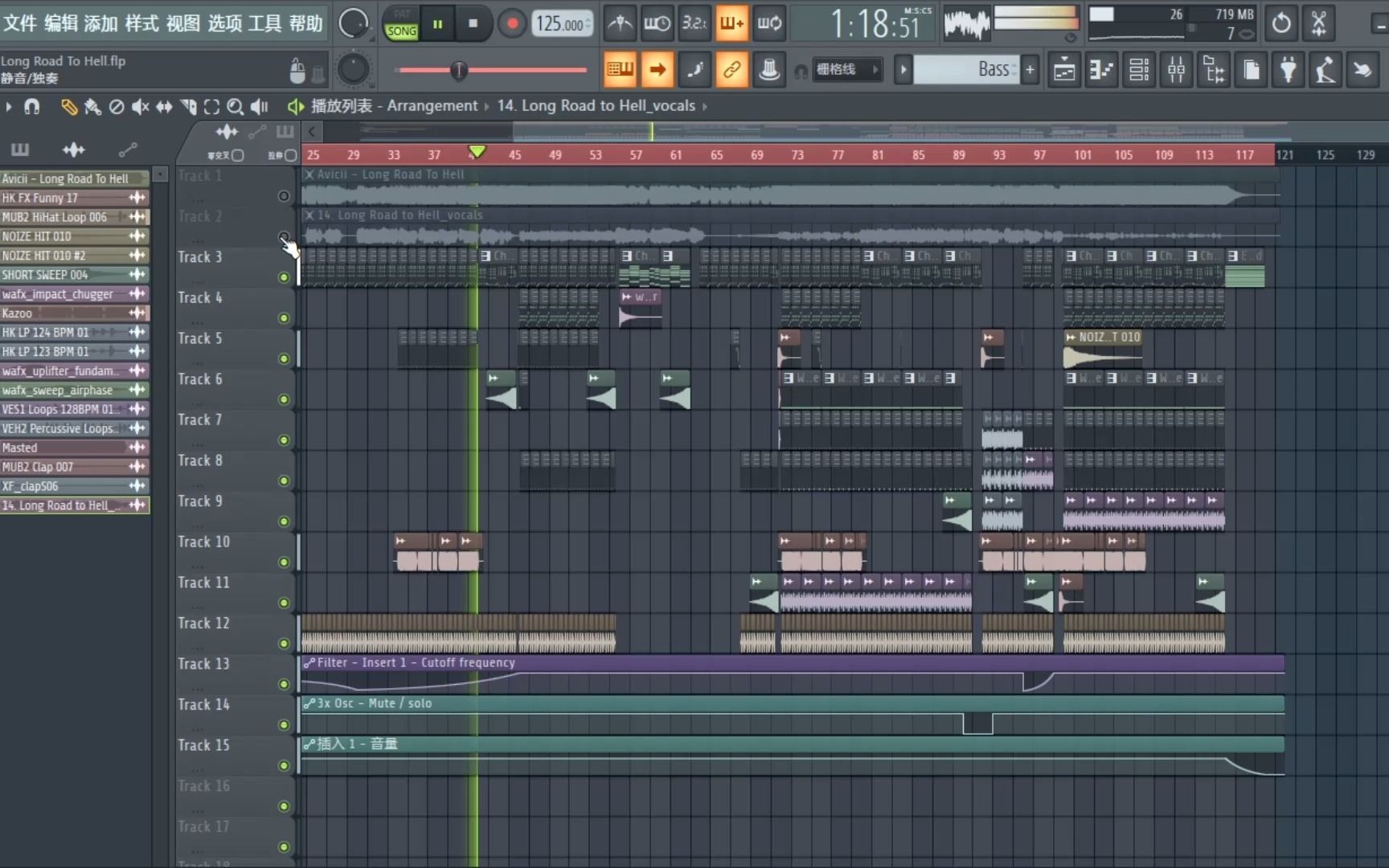
Task: Expand the pattern selector arrow
Action: [903, 70]
